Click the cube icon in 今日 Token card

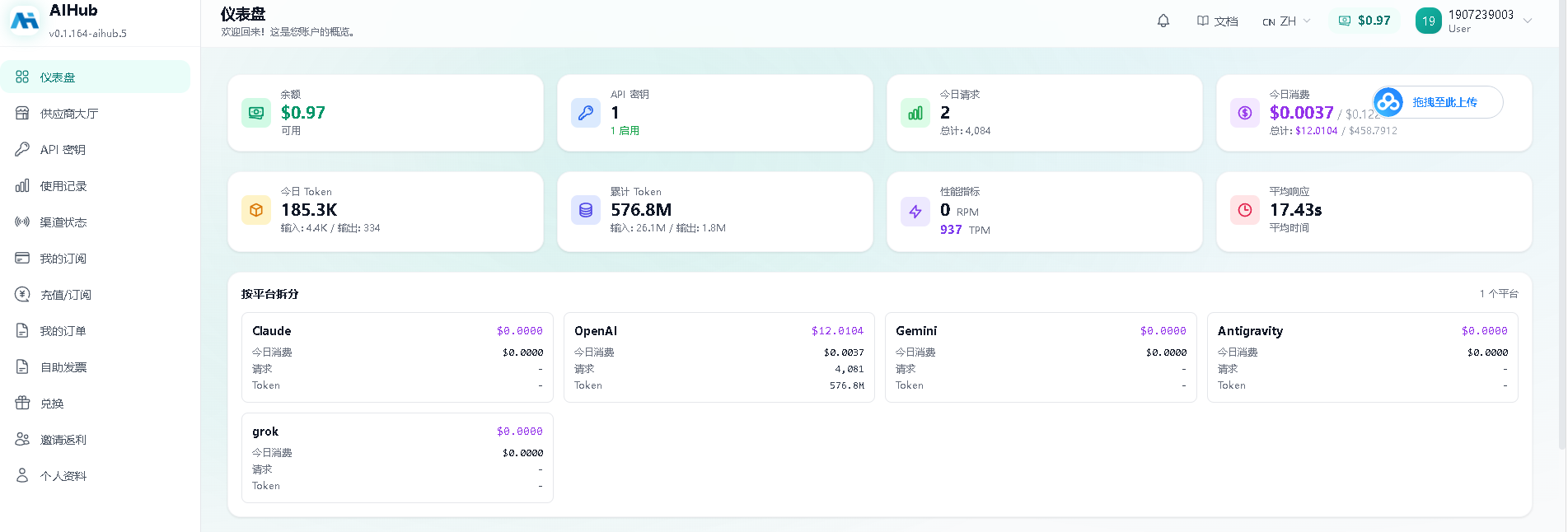[256, 210]
